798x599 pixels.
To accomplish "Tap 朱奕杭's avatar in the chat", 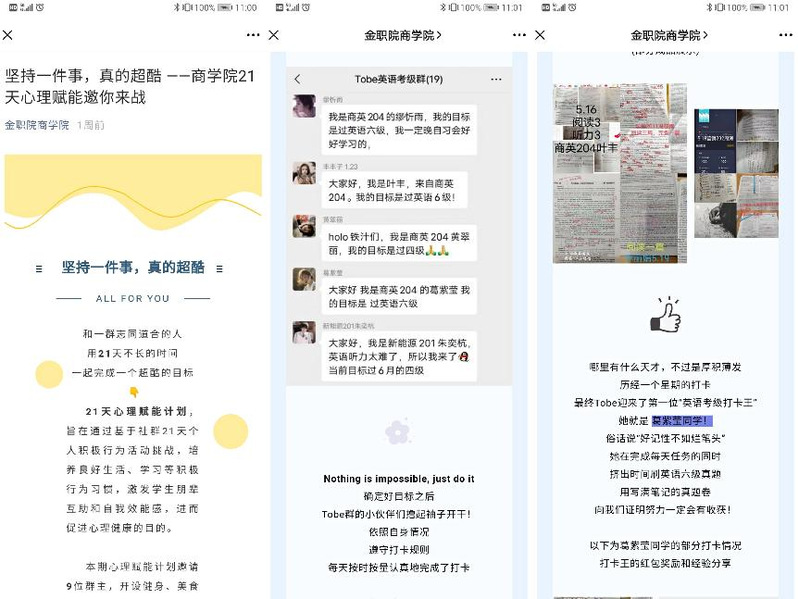I will tap(304, 332).
